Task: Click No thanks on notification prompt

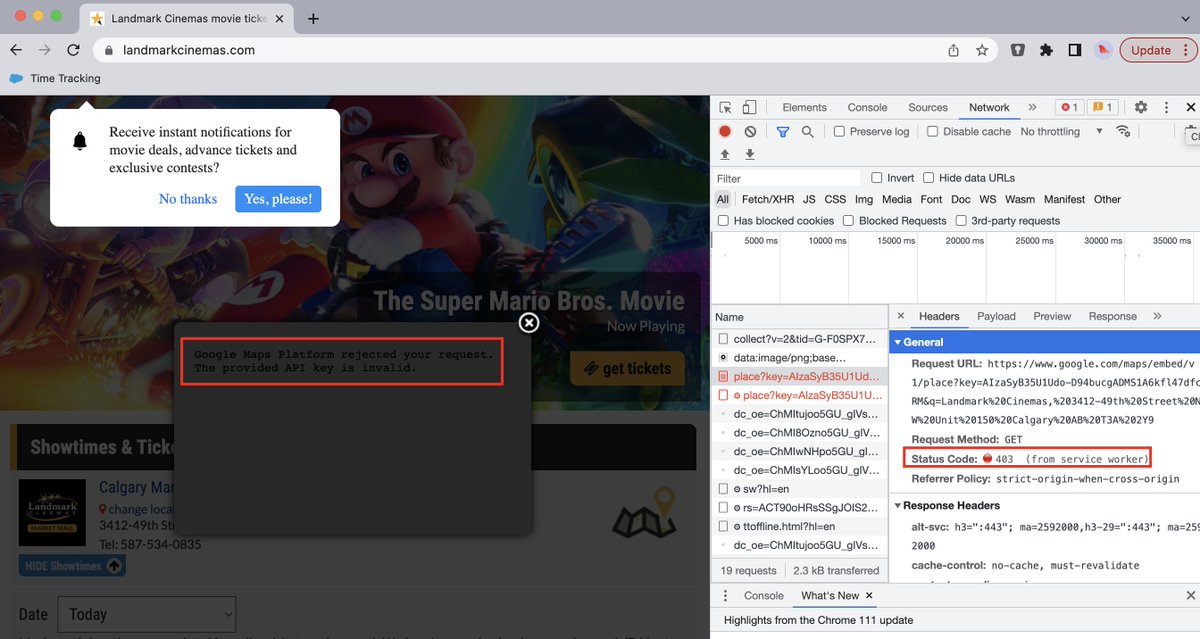Action: (x=188, y=199)
